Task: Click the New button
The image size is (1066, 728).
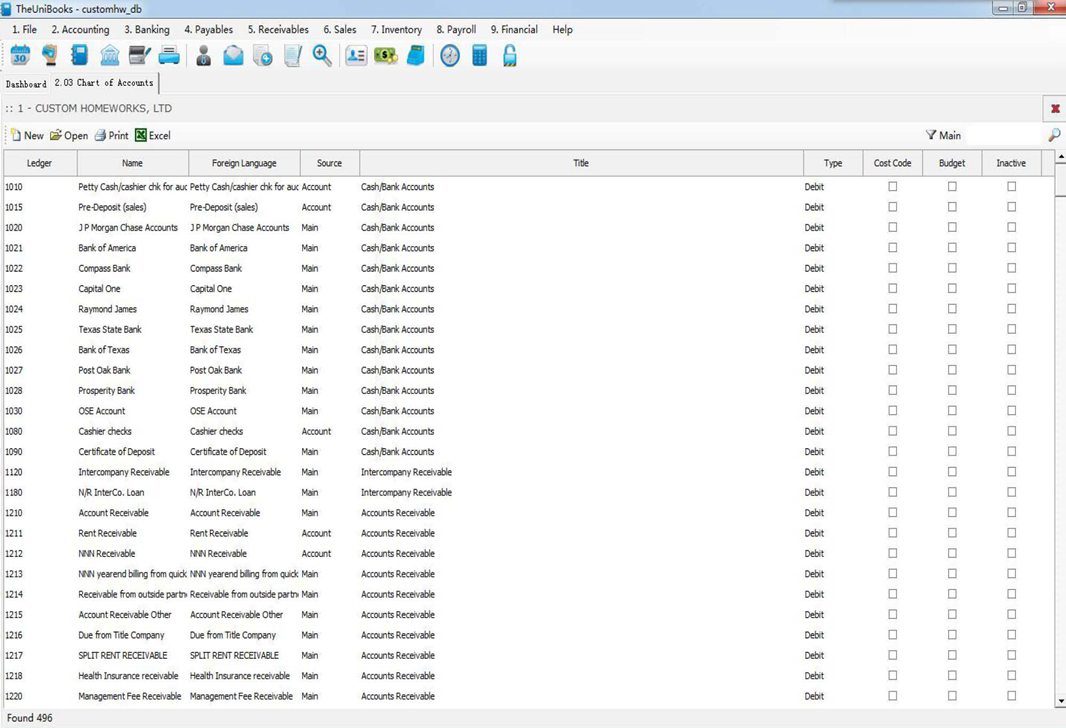Action: [27, 135]
